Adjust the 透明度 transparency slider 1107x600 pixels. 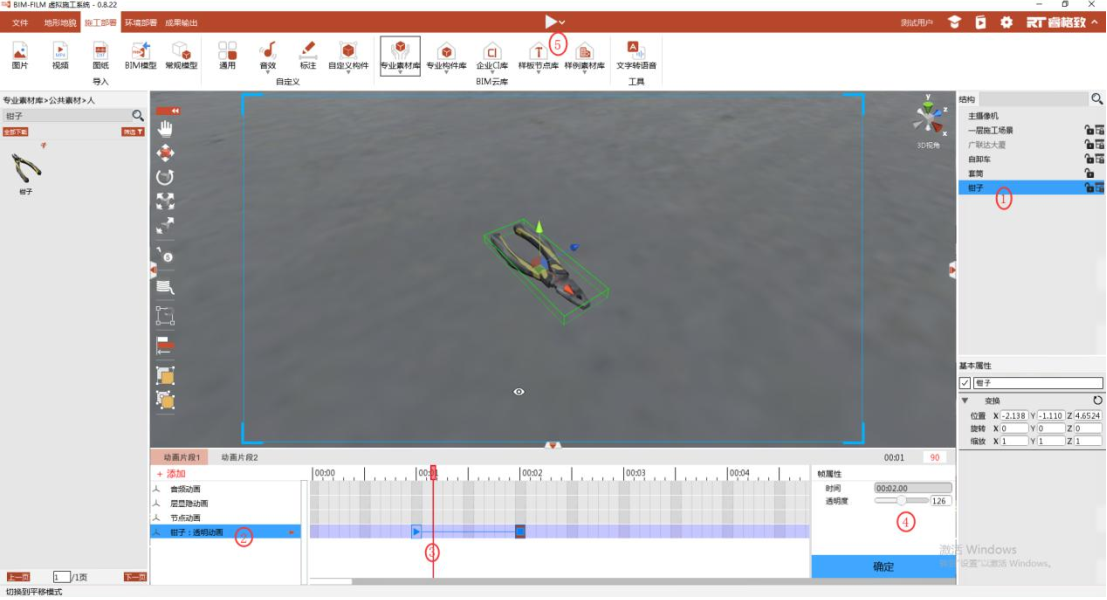click(902, 500)
